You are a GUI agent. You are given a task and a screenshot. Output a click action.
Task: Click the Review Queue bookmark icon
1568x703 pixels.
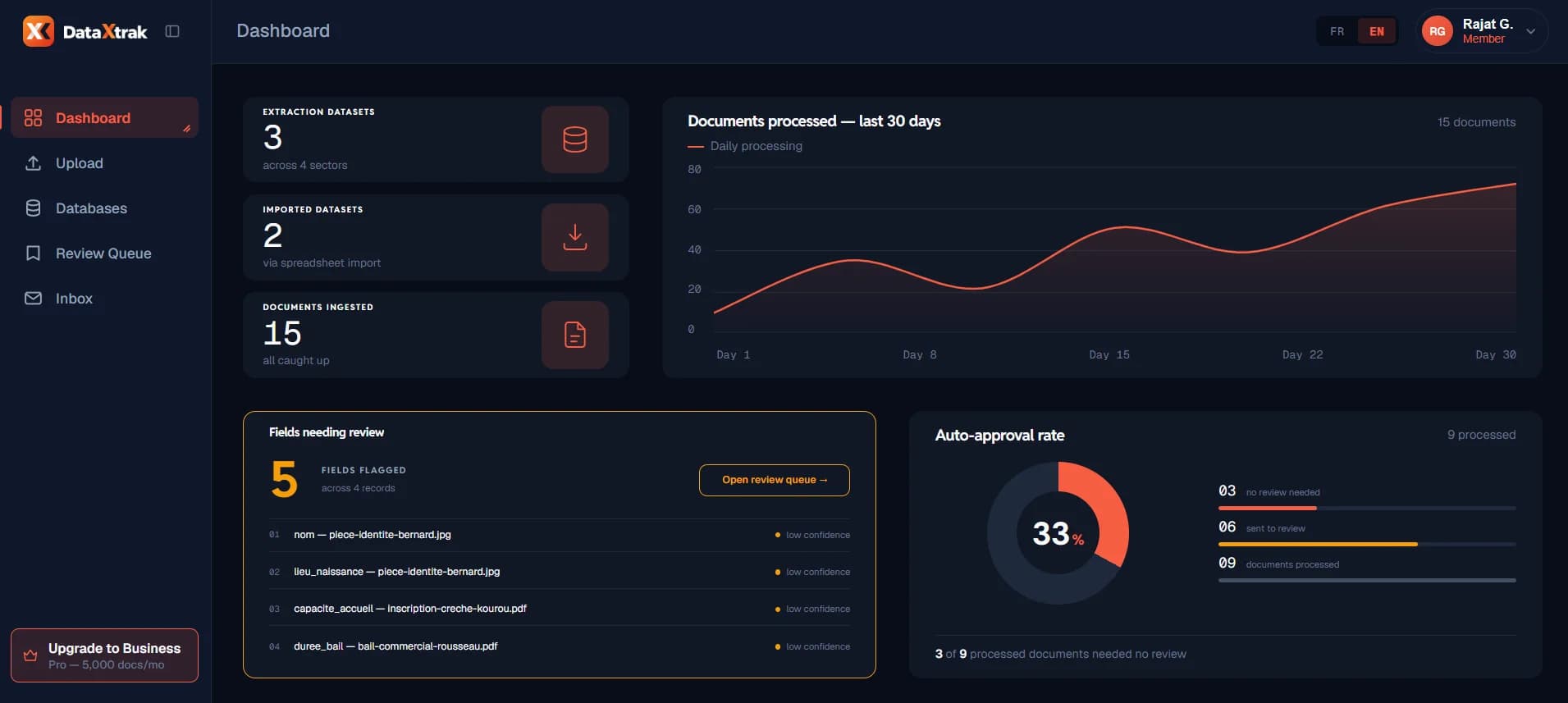tap(33, 253)
